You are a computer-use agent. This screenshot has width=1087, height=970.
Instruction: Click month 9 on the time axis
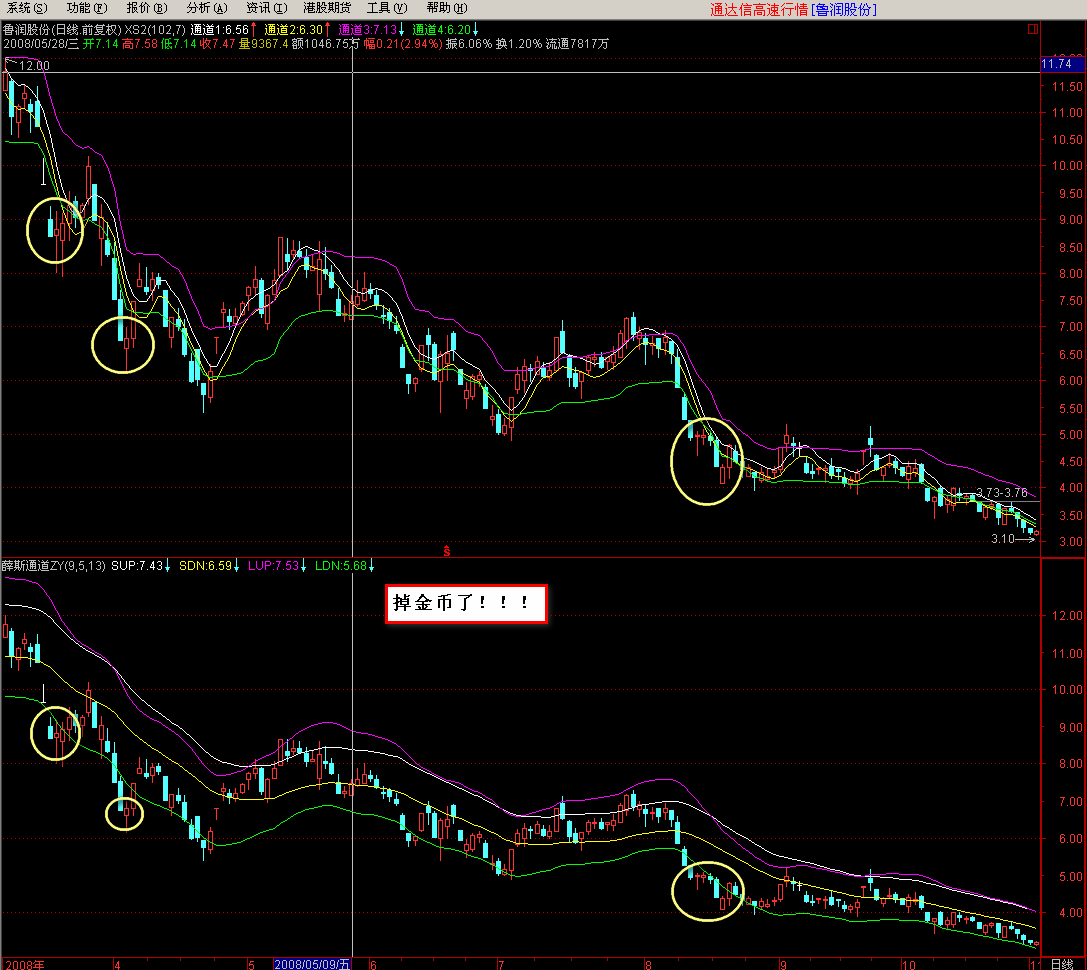(x=783, y=964)
